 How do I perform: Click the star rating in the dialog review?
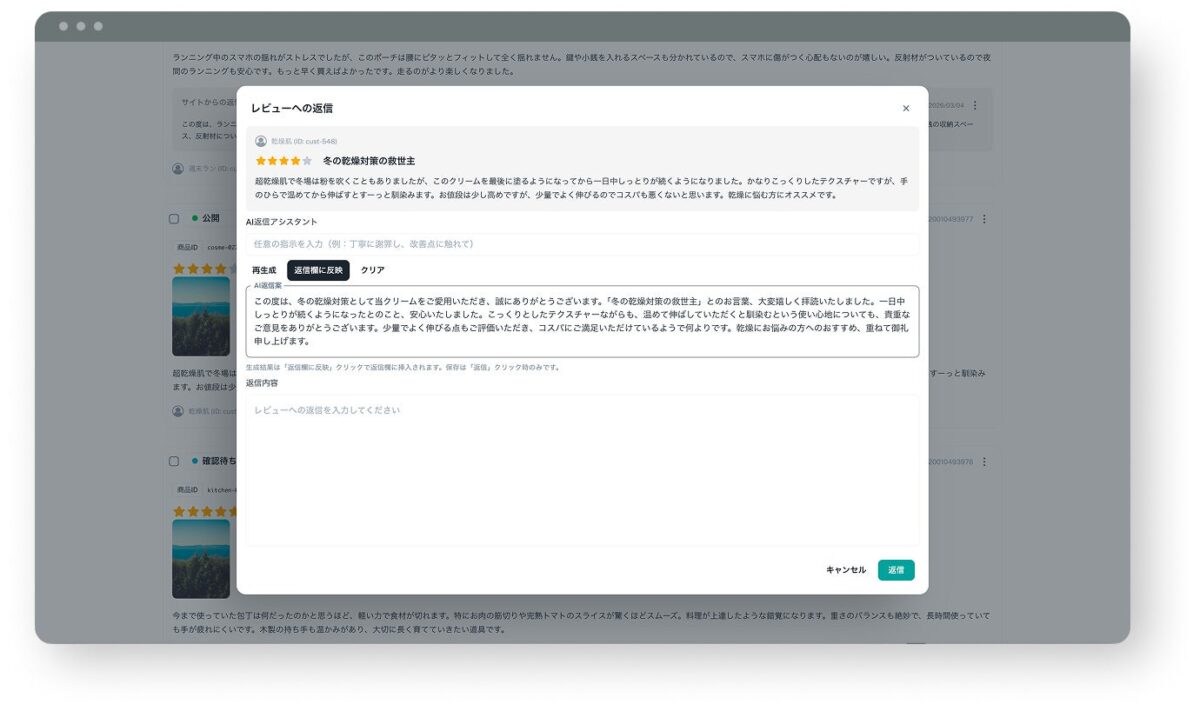coord(284,161)
